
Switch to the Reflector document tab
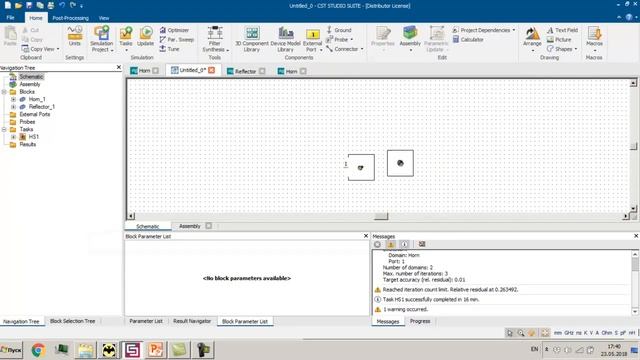tap(245, 71)
